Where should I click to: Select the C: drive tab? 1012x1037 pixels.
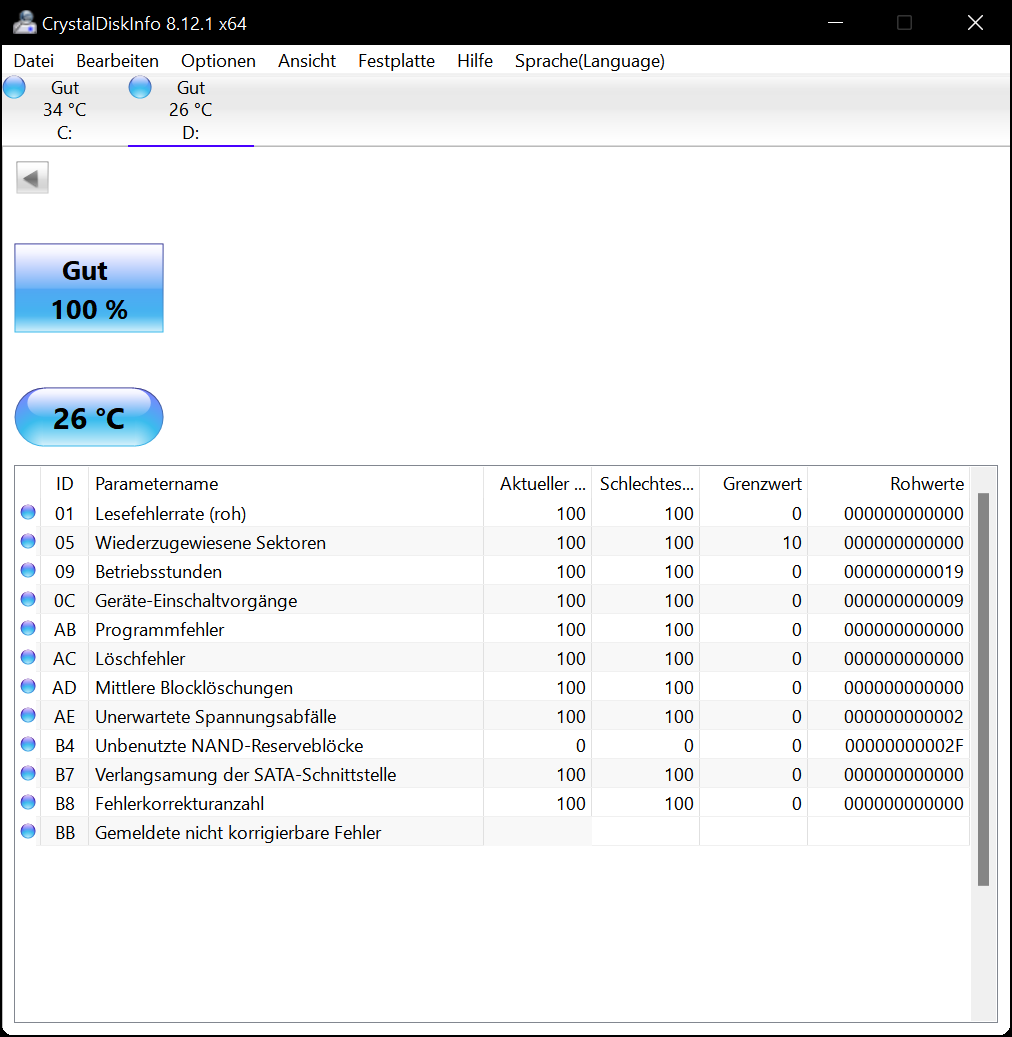coord(65,110)
